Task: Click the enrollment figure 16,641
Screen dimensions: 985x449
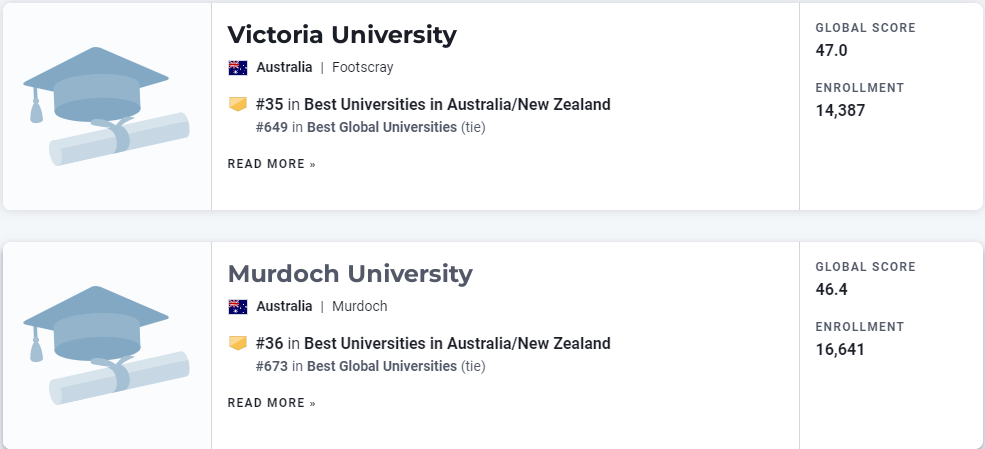Action: pyautogui.click(x=840, y=350)
